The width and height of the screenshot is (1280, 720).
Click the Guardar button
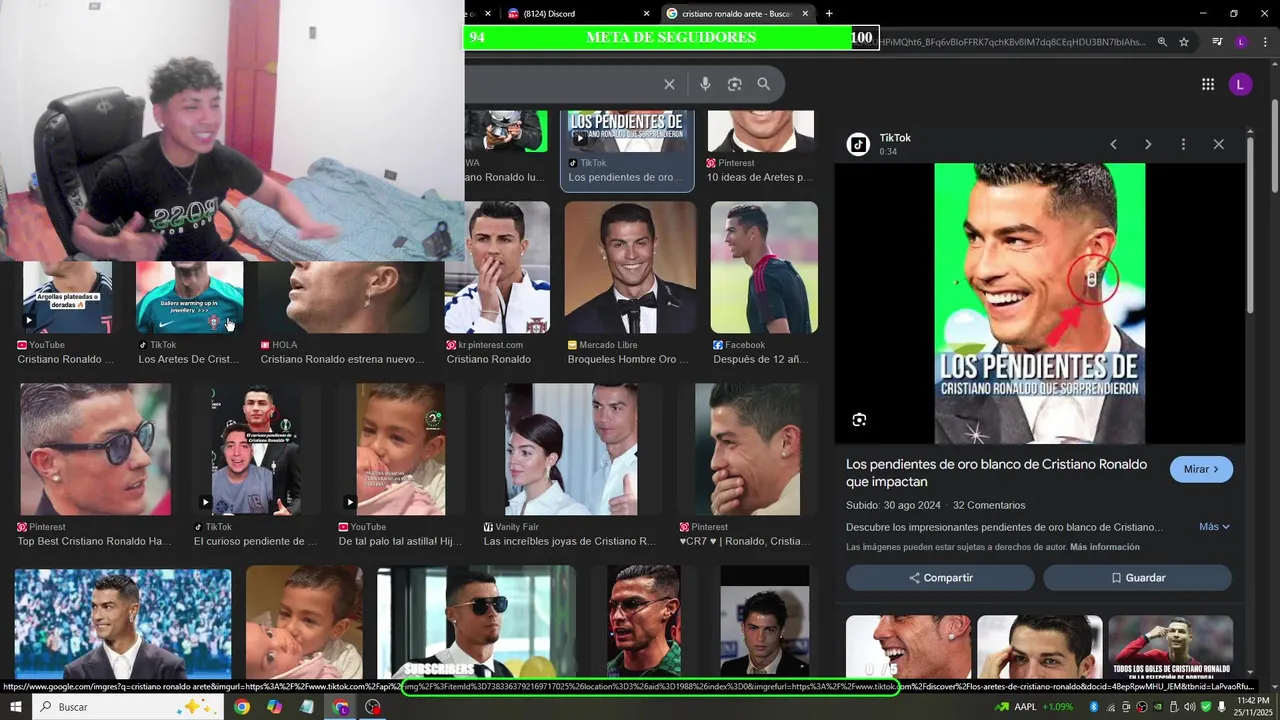pos(1137,578)
